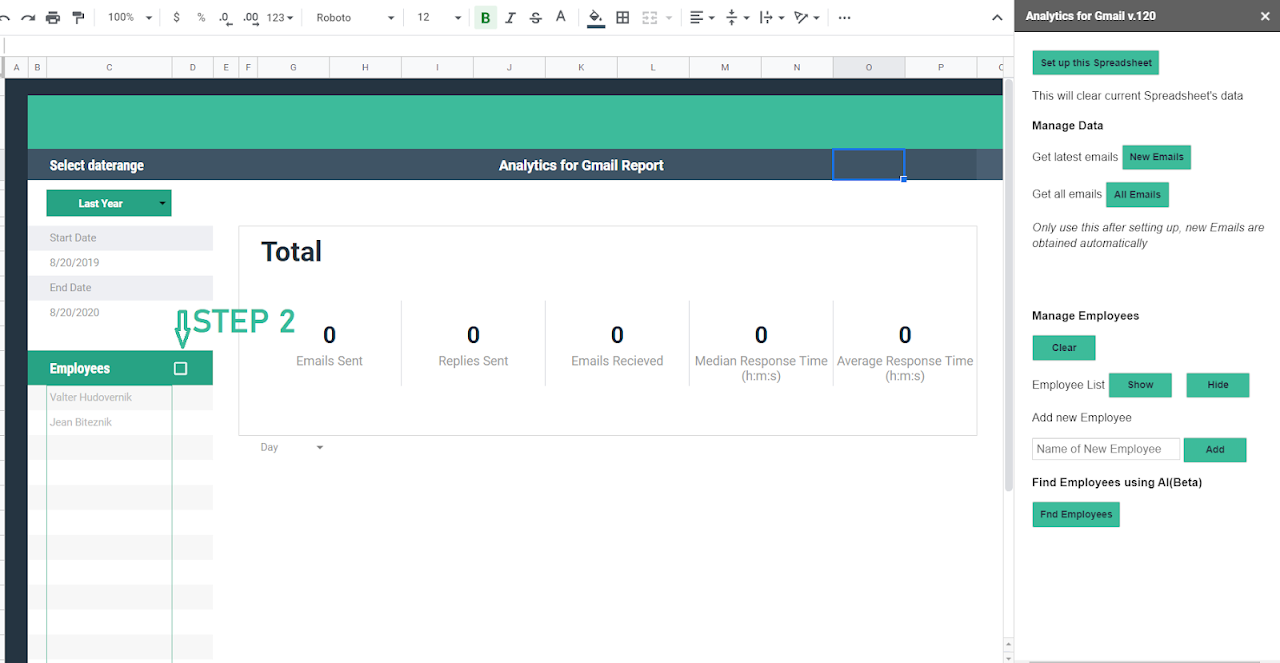Select column M header
This screenshot has height=663, width=1280.
pyautogui.click(x=725, y=67)
